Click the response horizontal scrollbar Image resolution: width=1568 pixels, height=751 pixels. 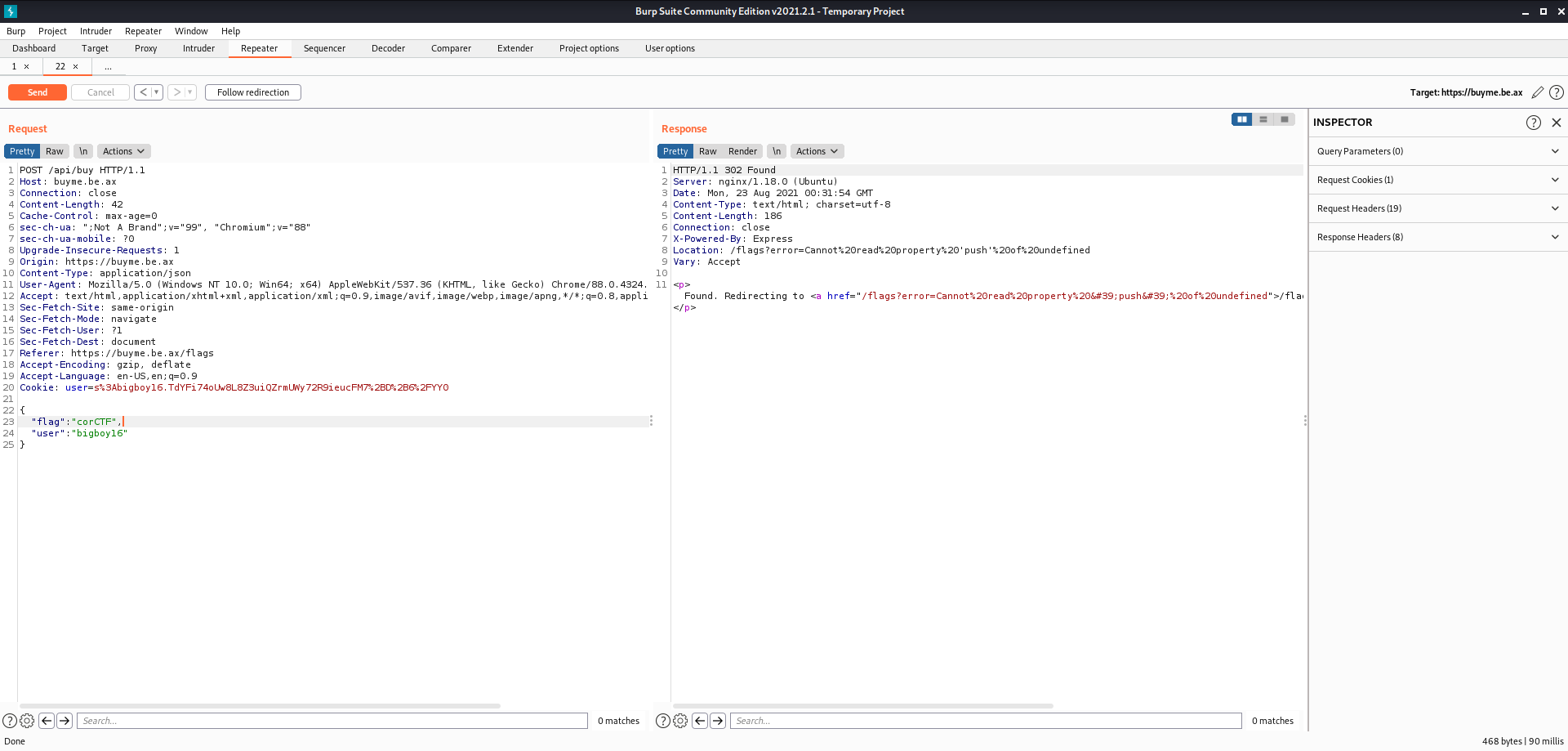click(863, 705)
